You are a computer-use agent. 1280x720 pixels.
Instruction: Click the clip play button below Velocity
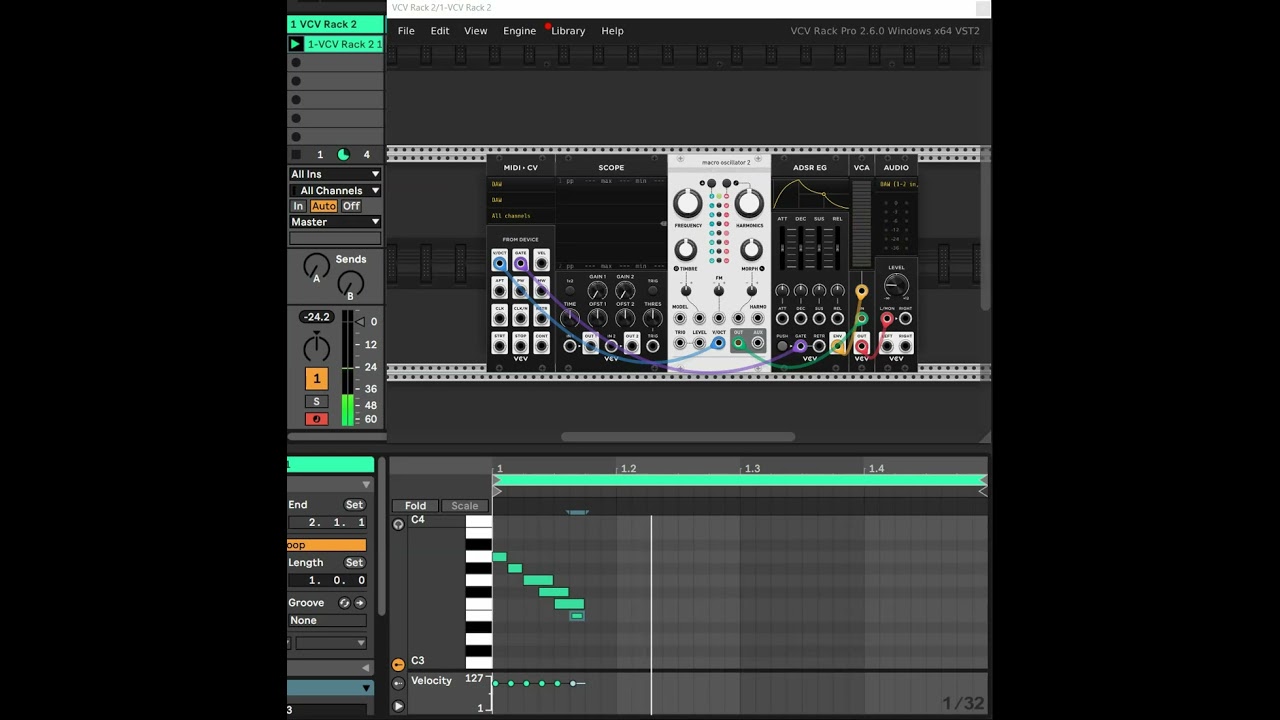[x=398, y=707]
